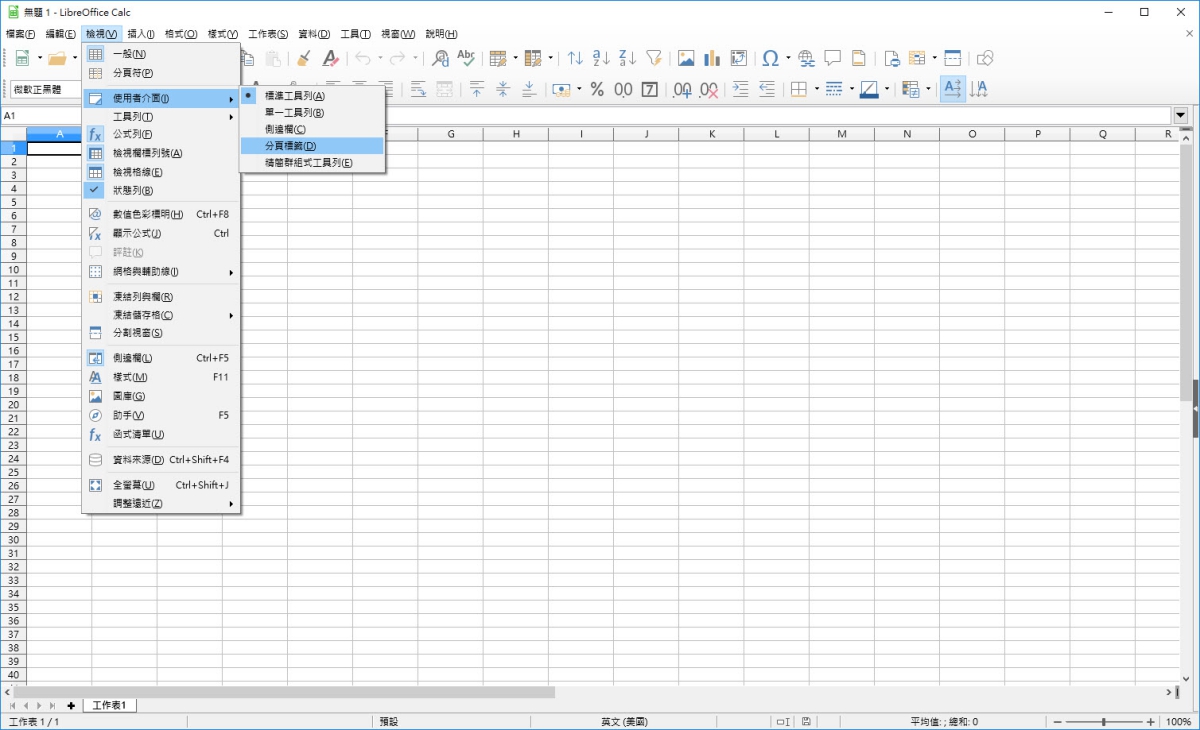Insert comment speech bubble icon
This screenshot has height=730, width=1200.
[x=832, y=58]
